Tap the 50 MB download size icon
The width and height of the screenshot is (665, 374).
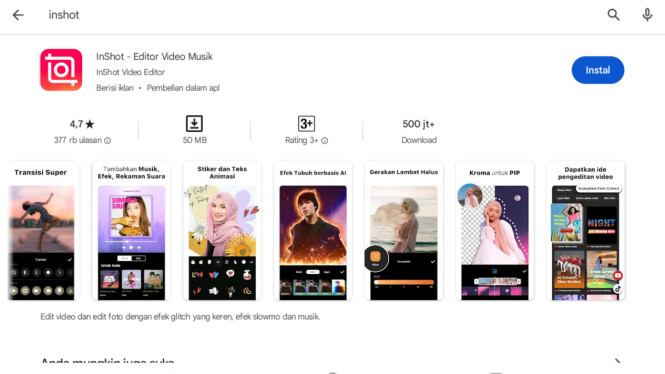(x=194, y=124)
